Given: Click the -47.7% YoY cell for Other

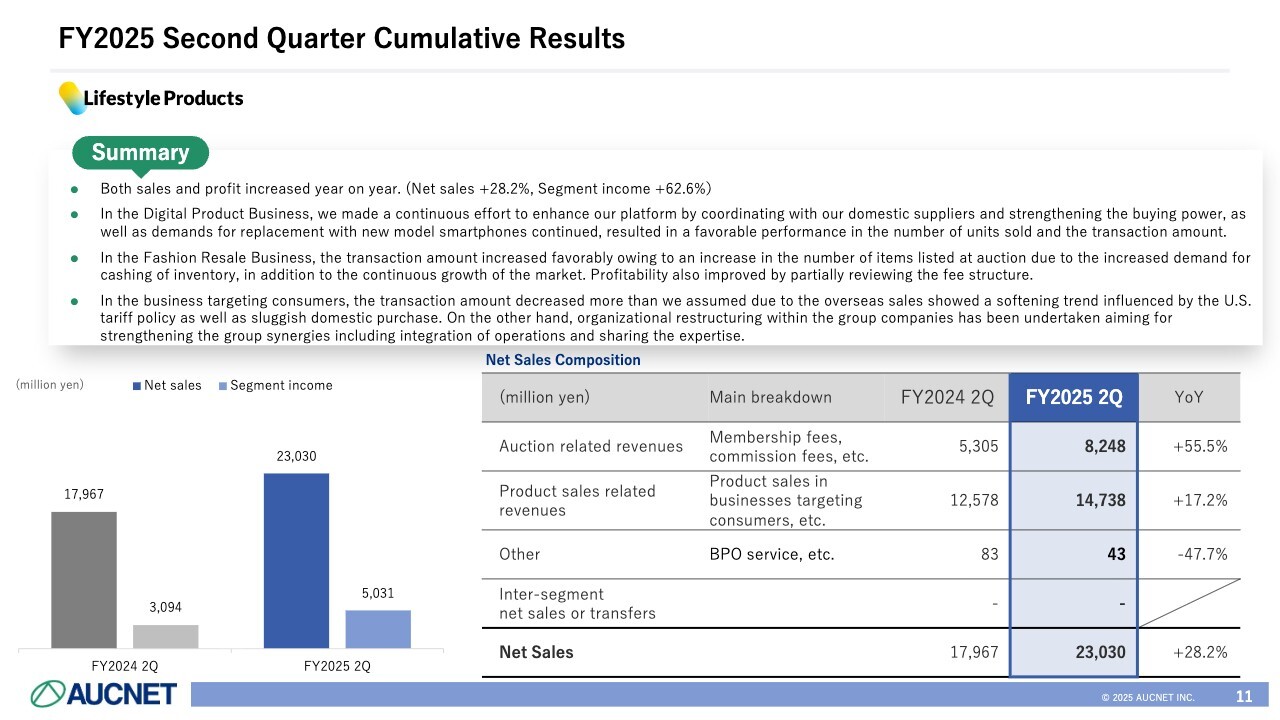Looking at the screenshot, I should pos(1200,554).
